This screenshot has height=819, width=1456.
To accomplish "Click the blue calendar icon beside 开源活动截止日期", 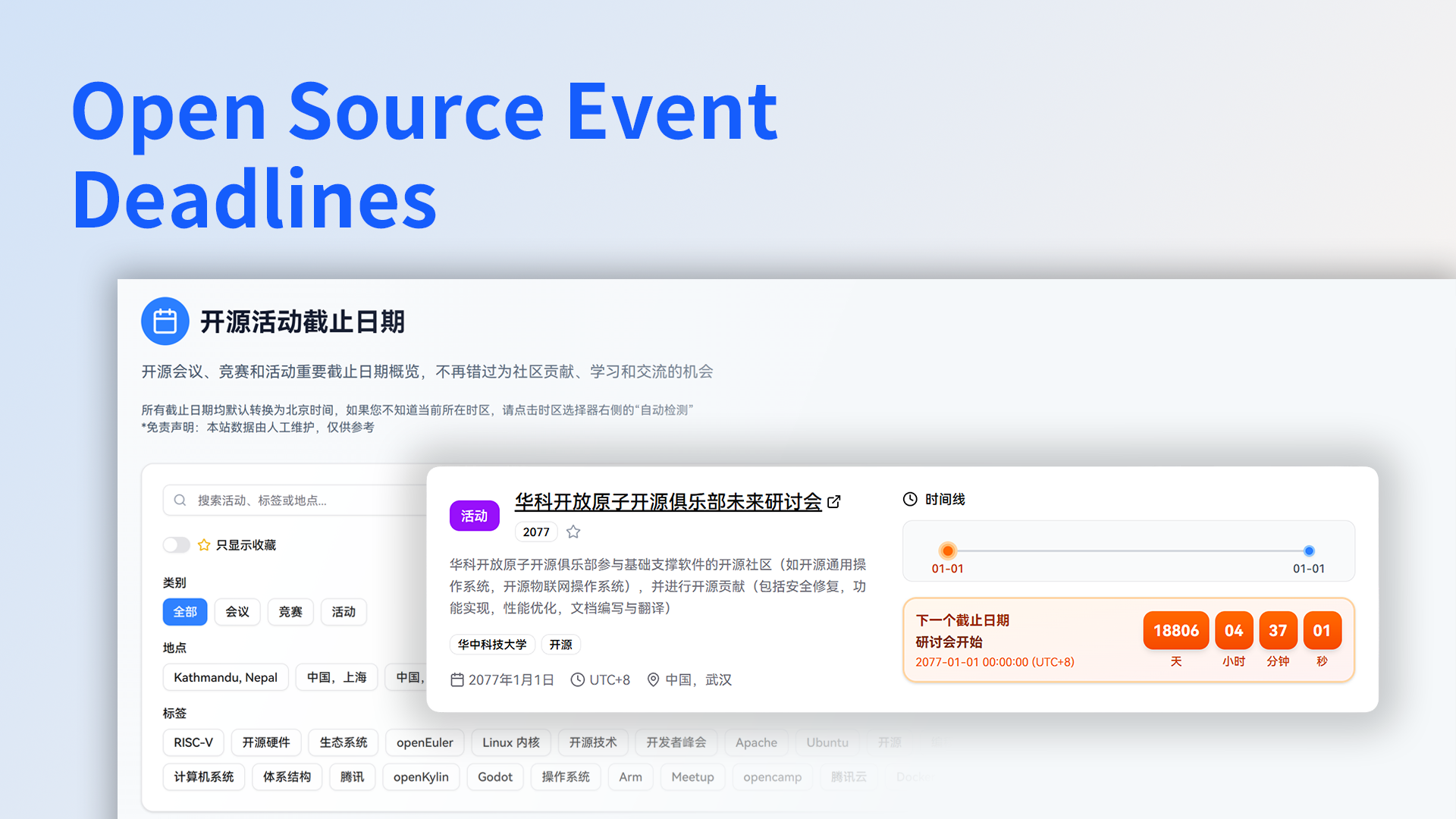I will click(x=165, y=321).
